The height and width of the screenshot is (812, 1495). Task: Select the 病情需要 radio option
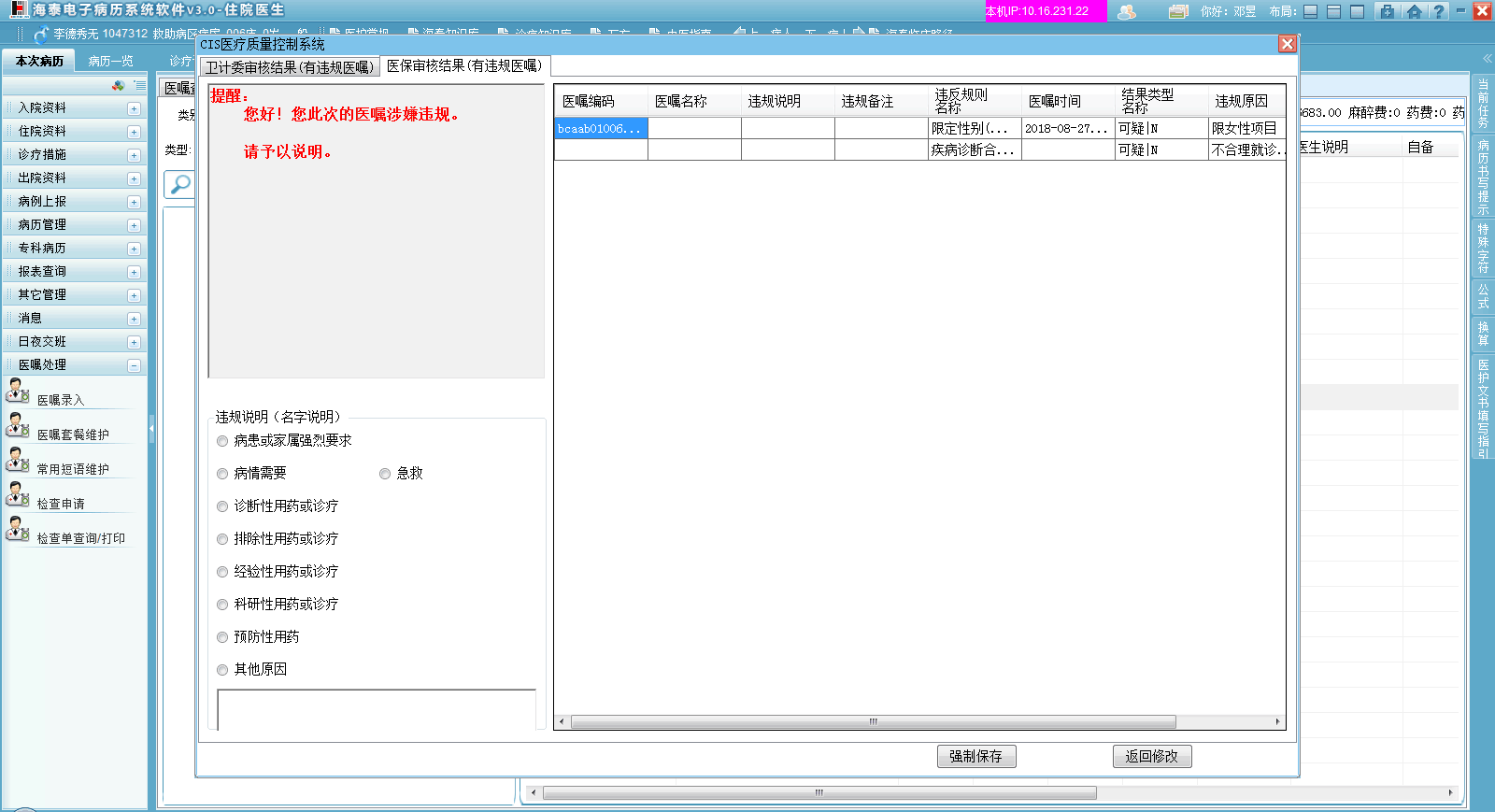(222, 474)
